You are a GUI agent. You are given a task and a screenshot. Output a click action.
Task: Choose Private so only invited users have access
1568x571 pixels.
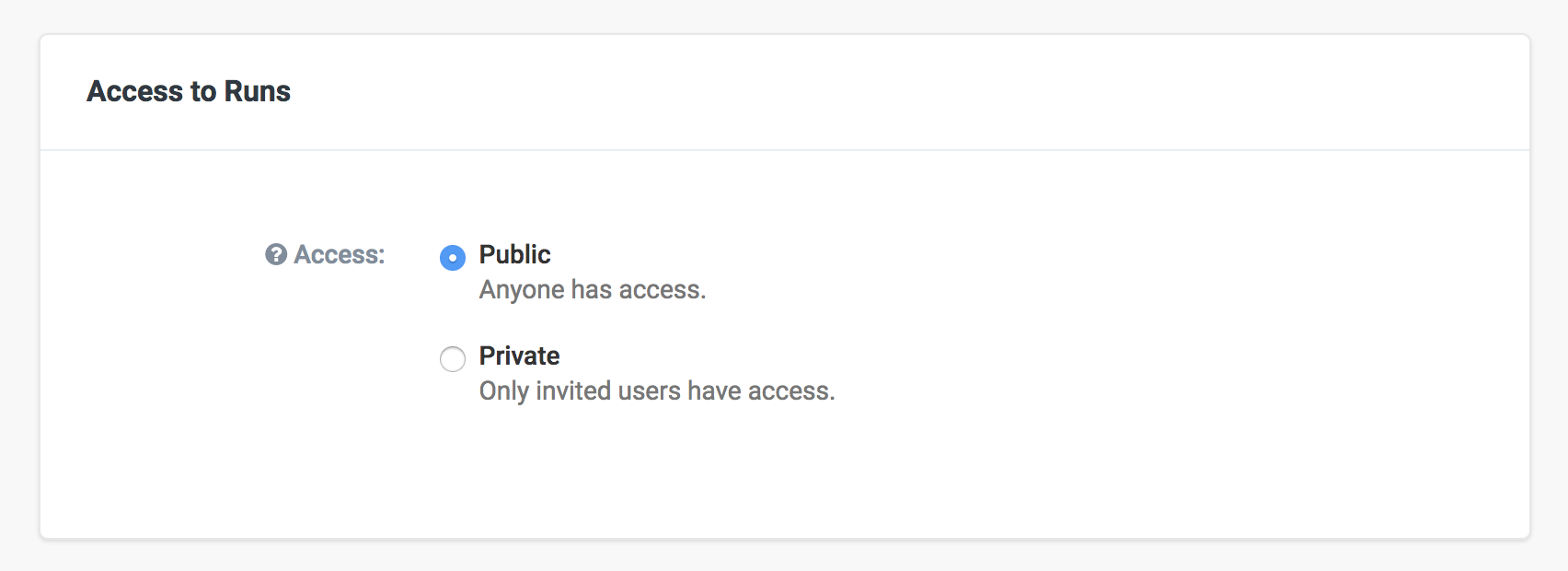click(452, 359)
